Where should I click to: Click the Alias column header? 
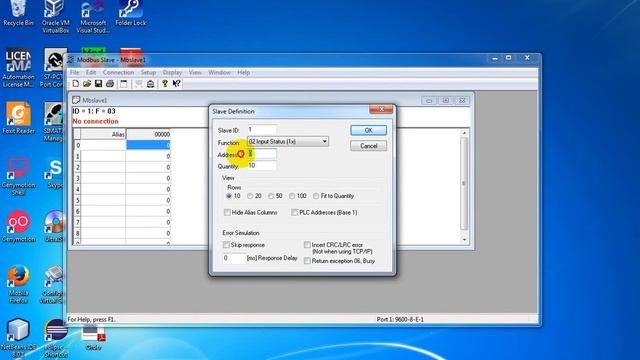[103, 134]
